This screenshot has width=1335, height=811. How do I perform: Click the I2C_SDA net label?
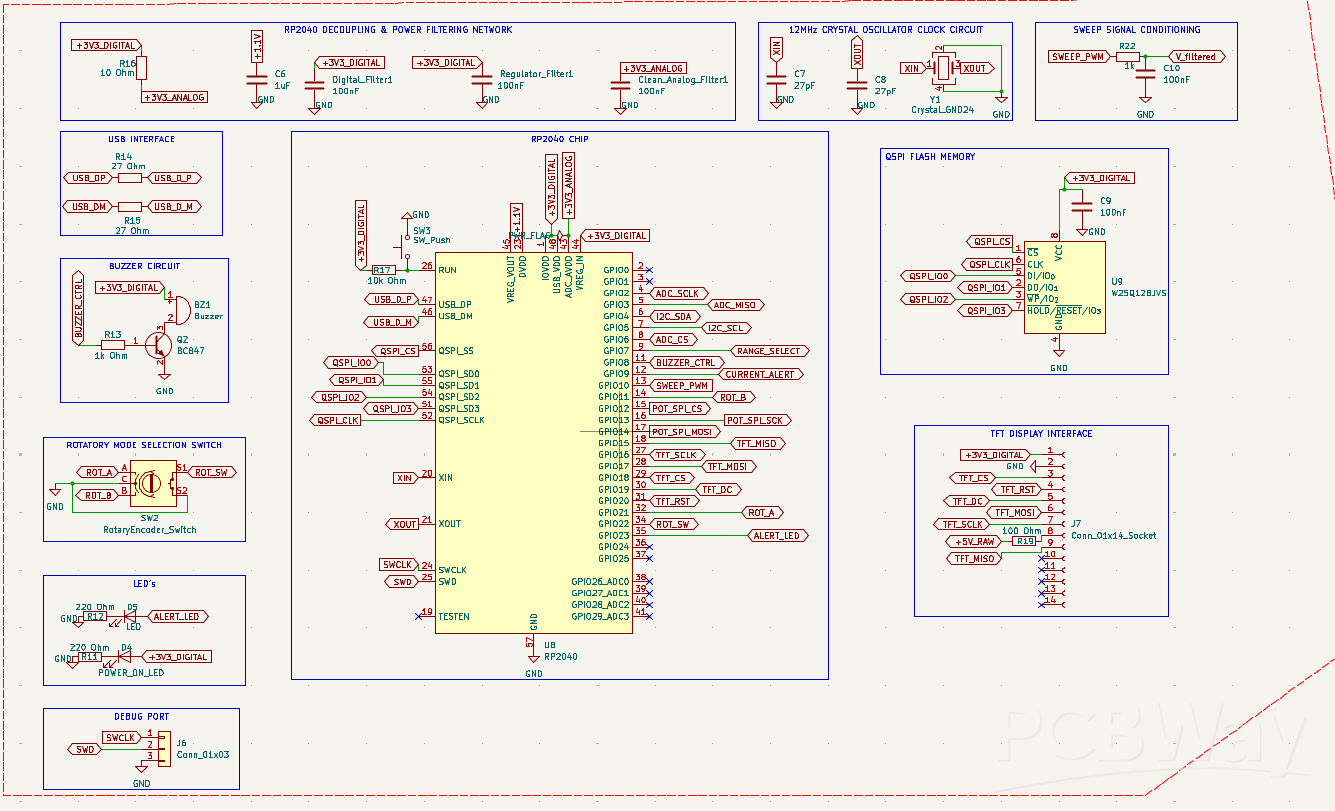(674, 316)
